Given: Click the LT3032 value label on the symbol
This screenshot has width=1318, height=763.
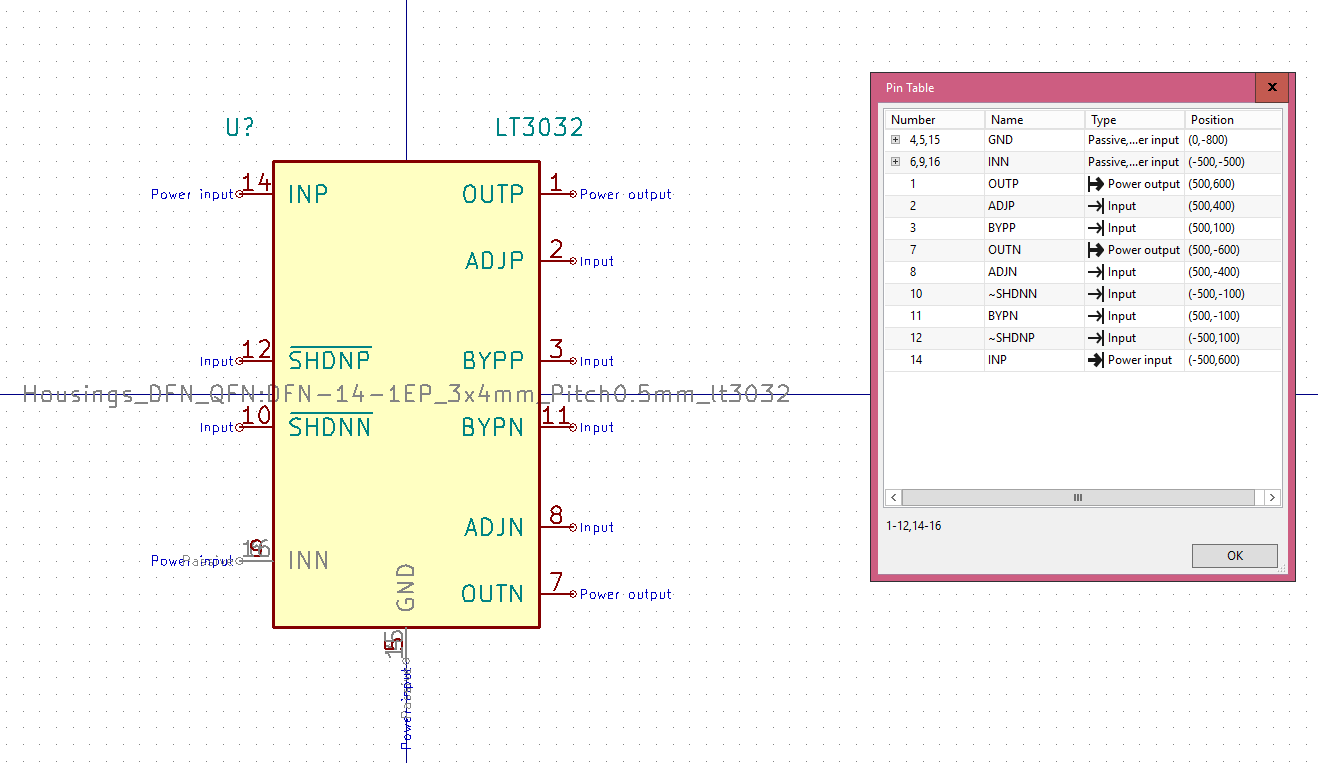Looking at the screenshot, I should [x=538, y=127].
